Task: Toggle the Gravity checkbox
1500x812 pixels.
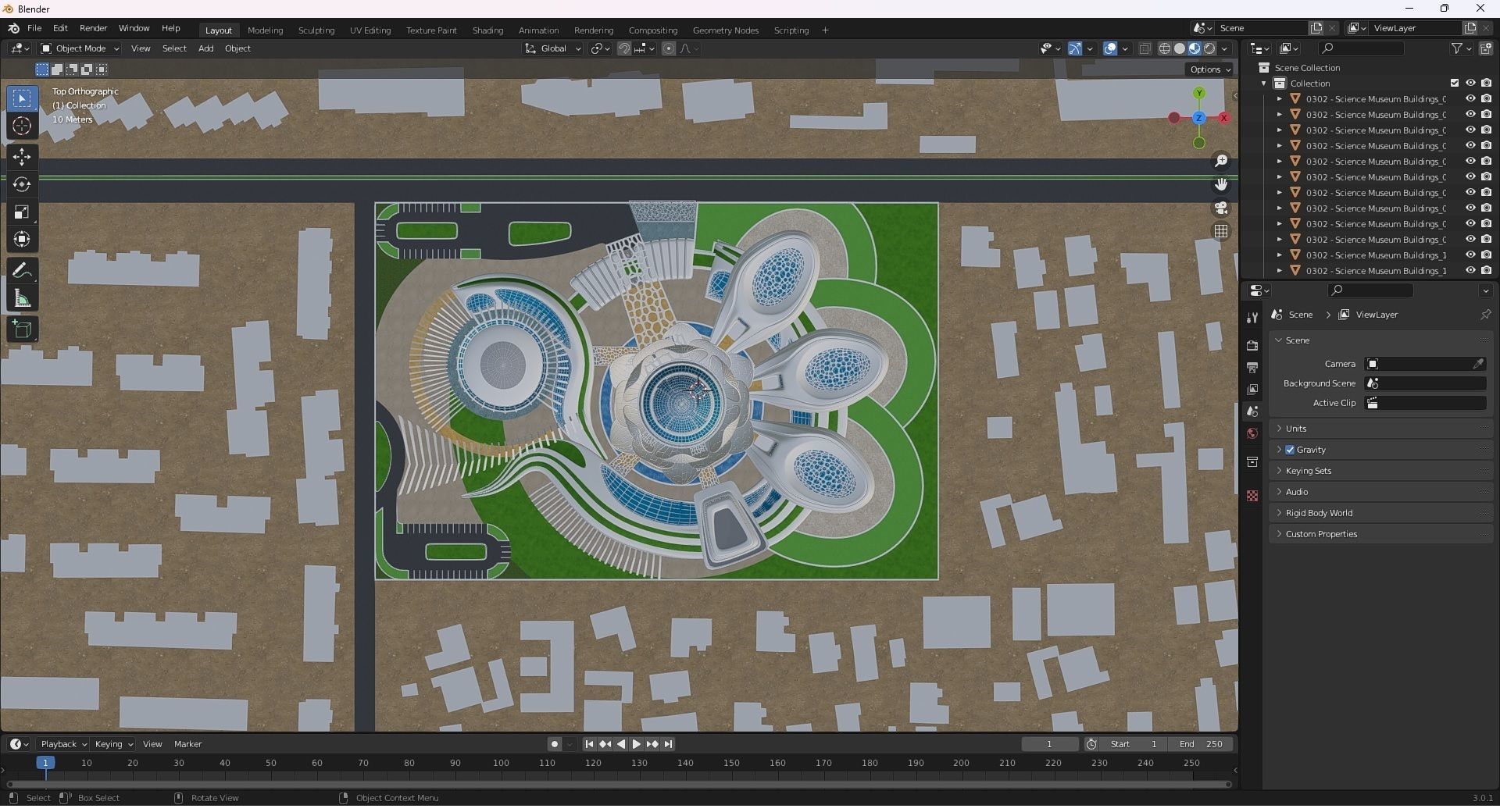Action: pos(1290,450)
